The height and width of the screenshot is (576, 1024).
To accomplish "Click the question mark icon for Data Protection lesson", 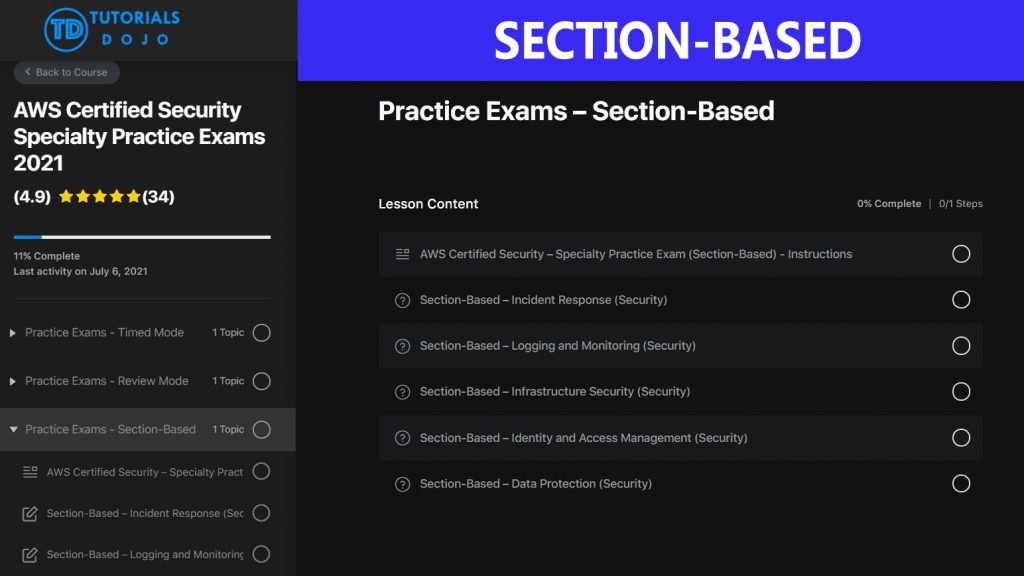I will coord(403,483).
